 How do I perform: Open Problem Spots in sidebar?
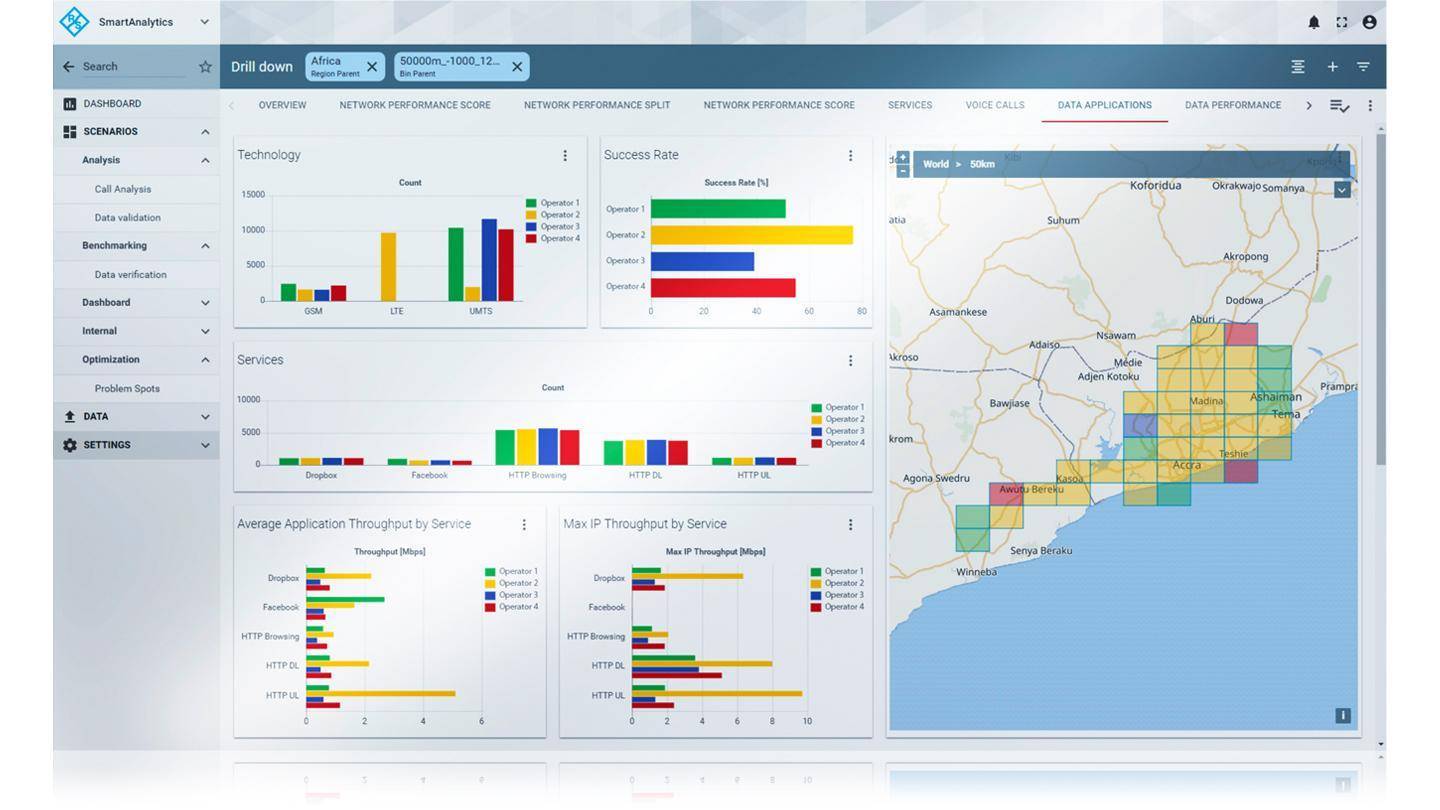pos(127,389)
